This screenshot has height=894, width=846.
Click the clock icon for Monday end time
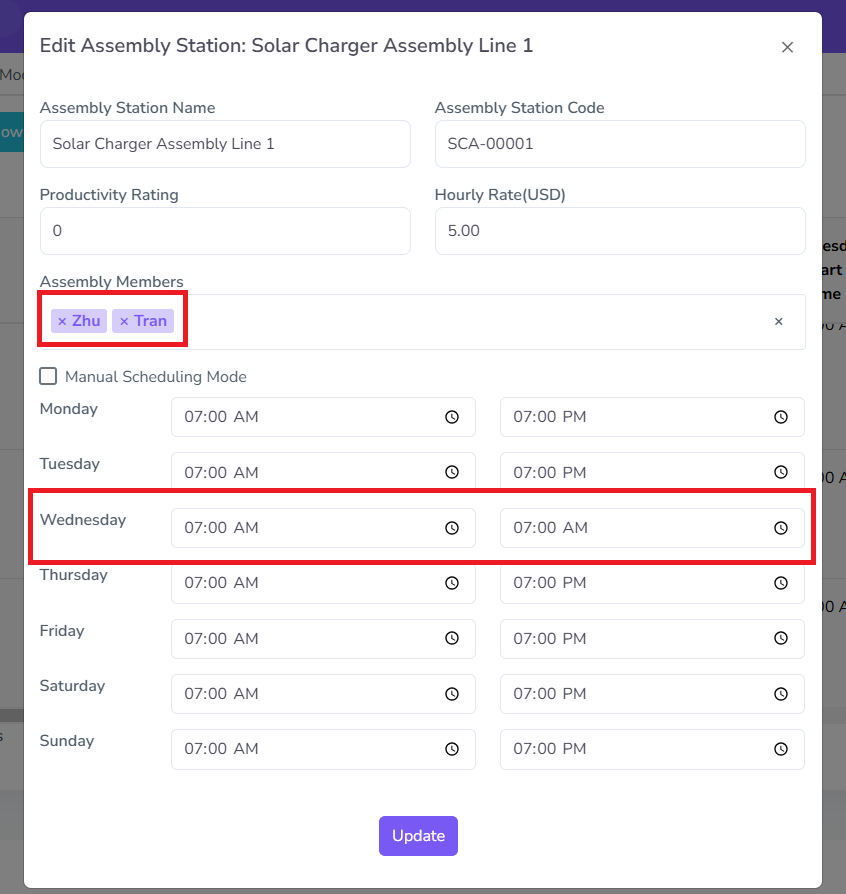click(x=781, y=417)
